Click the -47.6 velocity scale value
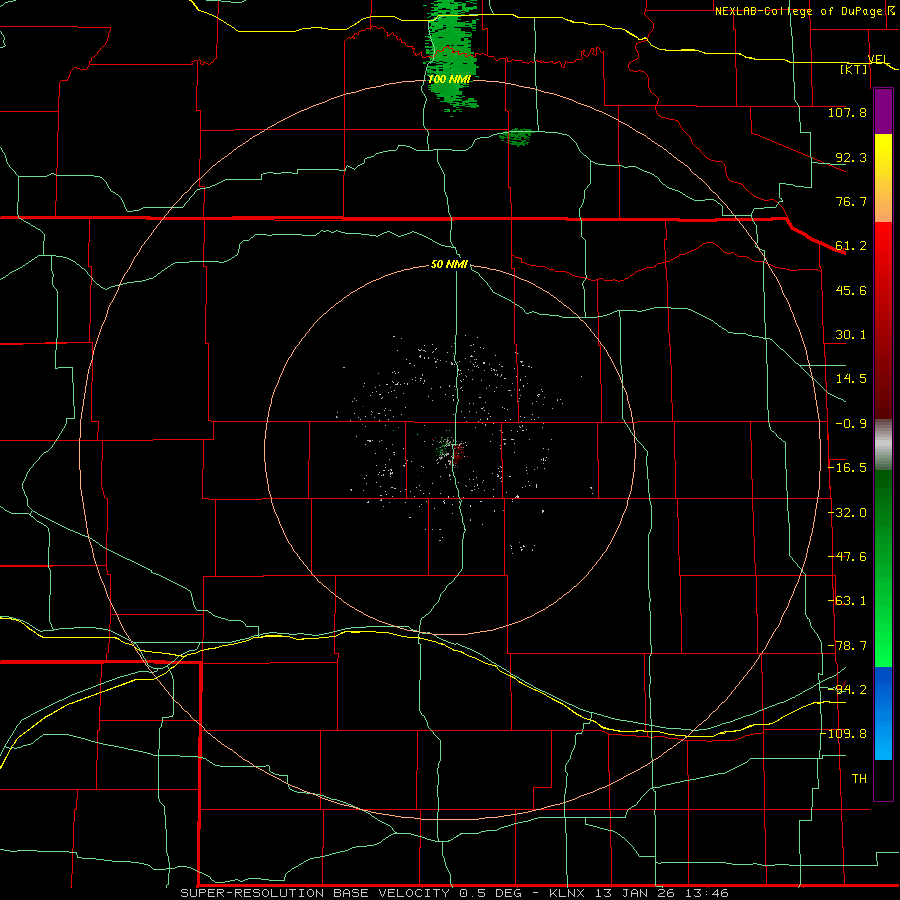This screenshot has height=900, width=900. tap(847, 557)
